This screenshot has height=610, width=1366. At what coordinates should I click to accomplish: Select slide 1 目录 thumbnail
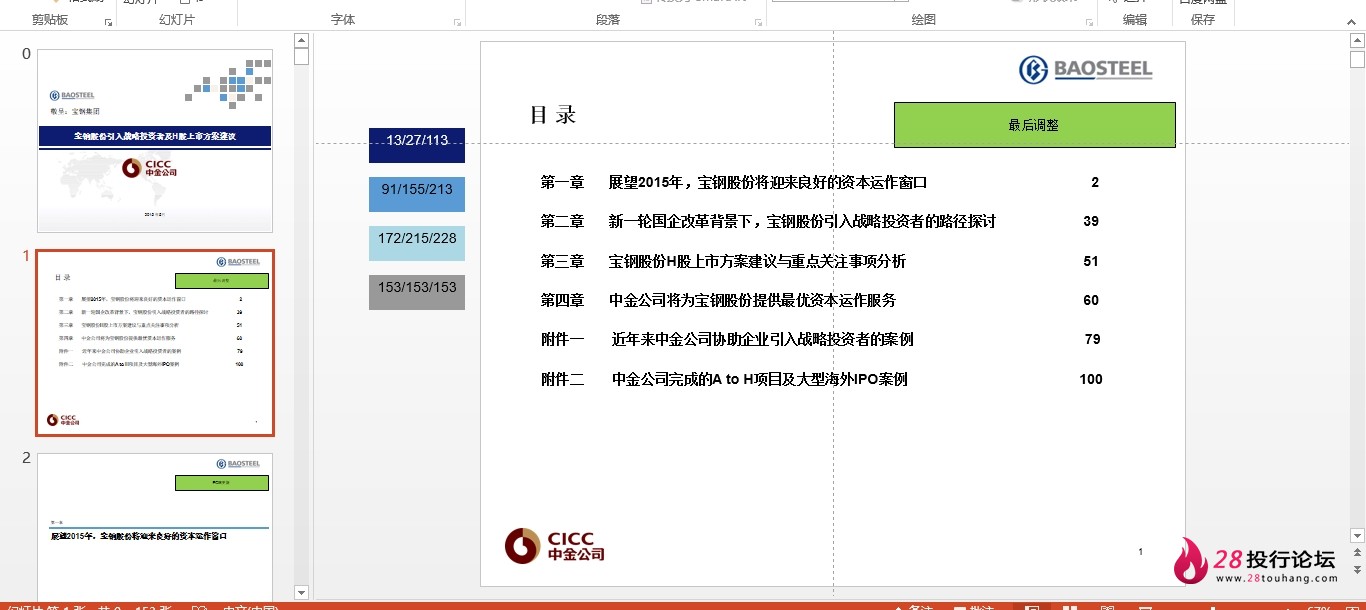coord(155,343)
